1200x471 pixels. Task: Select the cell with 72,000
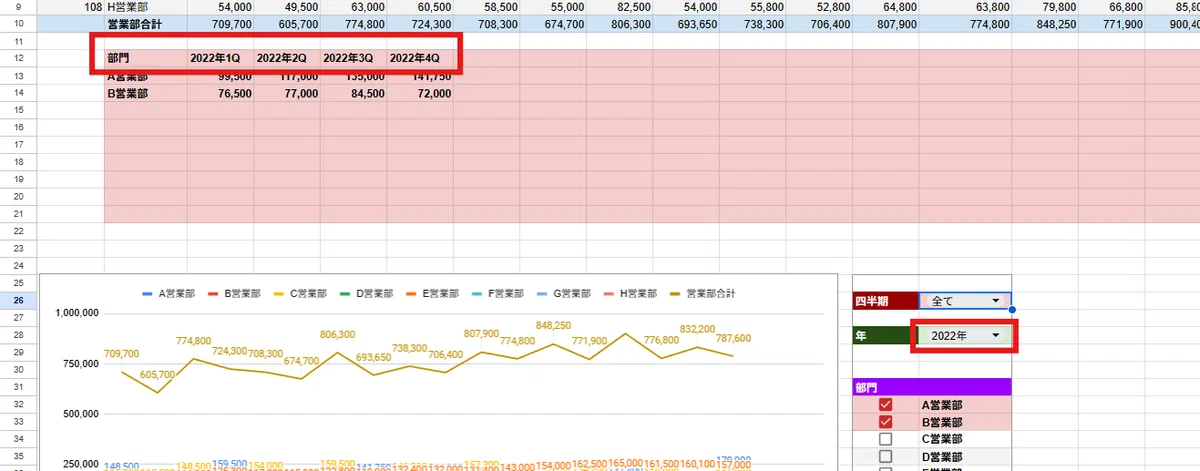(x=420, y=92)
